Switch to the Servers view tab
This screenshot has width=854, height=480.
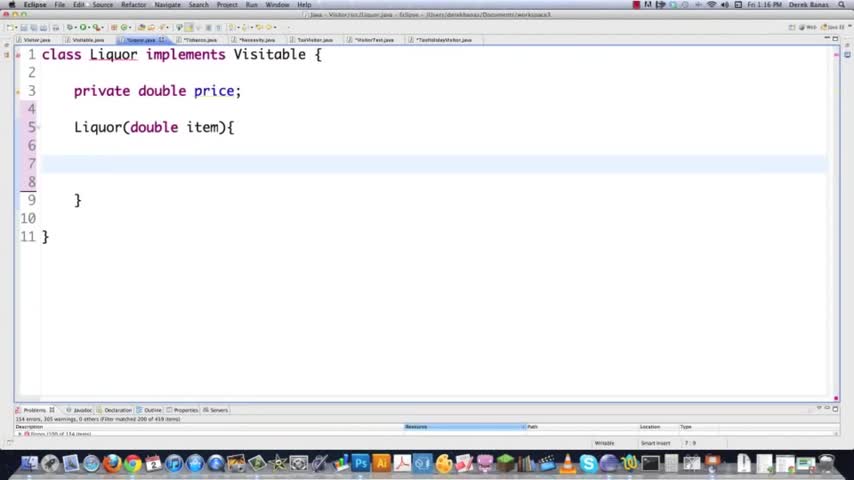216,410
